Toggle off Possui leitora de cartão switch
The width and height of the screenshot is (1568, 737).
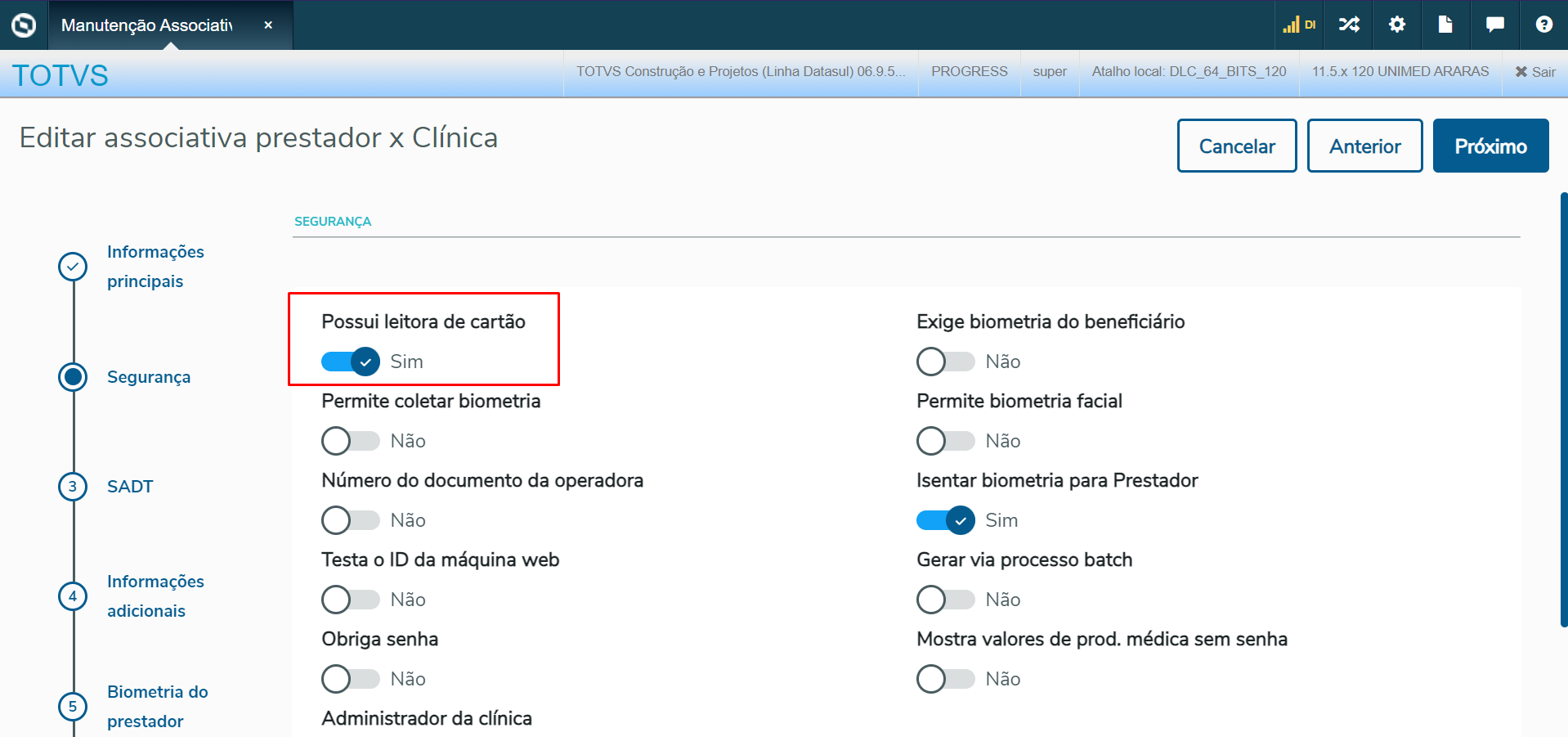pos(351,362)
